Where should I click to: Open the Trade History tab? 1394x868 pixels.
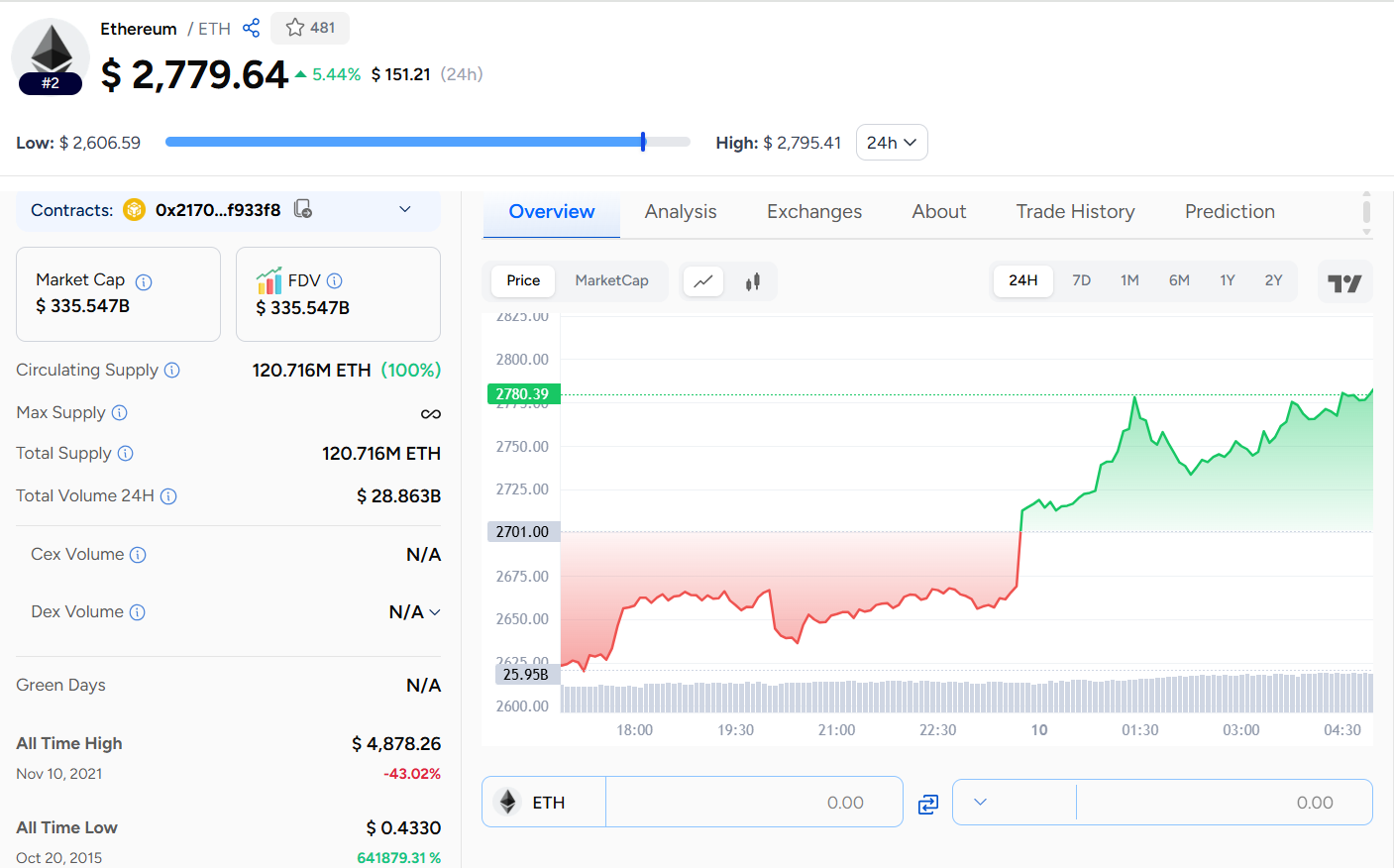(x=1075, y=212)
